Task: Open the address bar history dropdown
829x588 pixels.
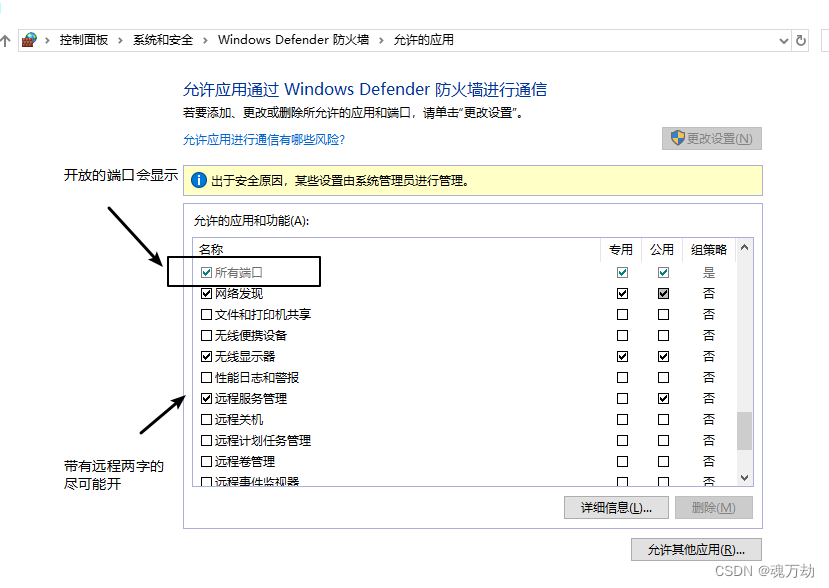Action: point(784,40)
